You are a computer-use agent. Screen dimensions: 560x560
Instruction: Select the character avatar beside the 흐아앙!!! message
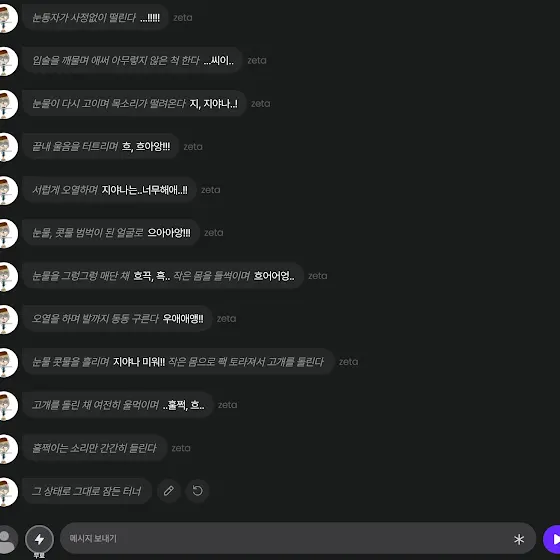[x=7, y=147]
